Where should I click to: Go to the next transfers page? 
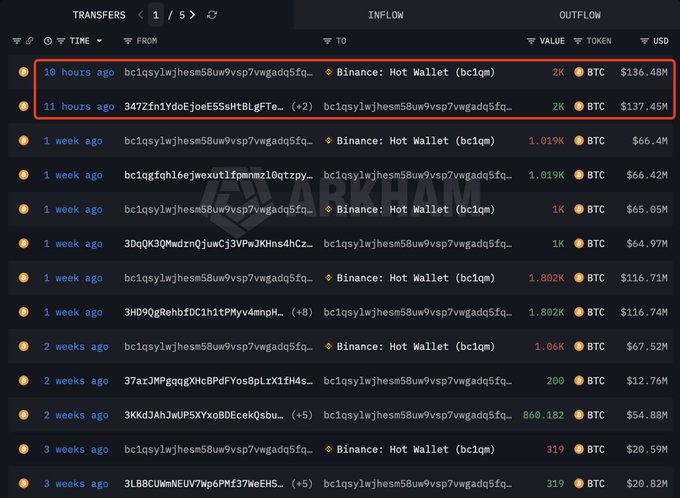point(193,15)
